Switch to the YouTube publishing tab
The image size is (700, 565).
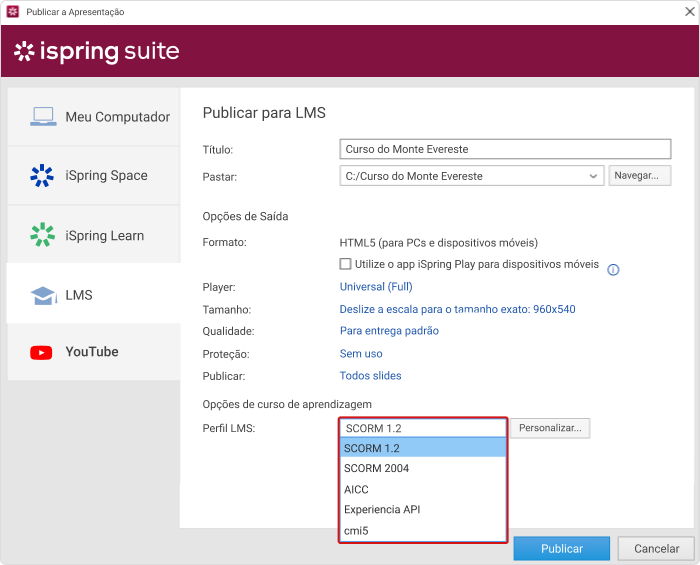pyautogui.click(x=94, y=352)
